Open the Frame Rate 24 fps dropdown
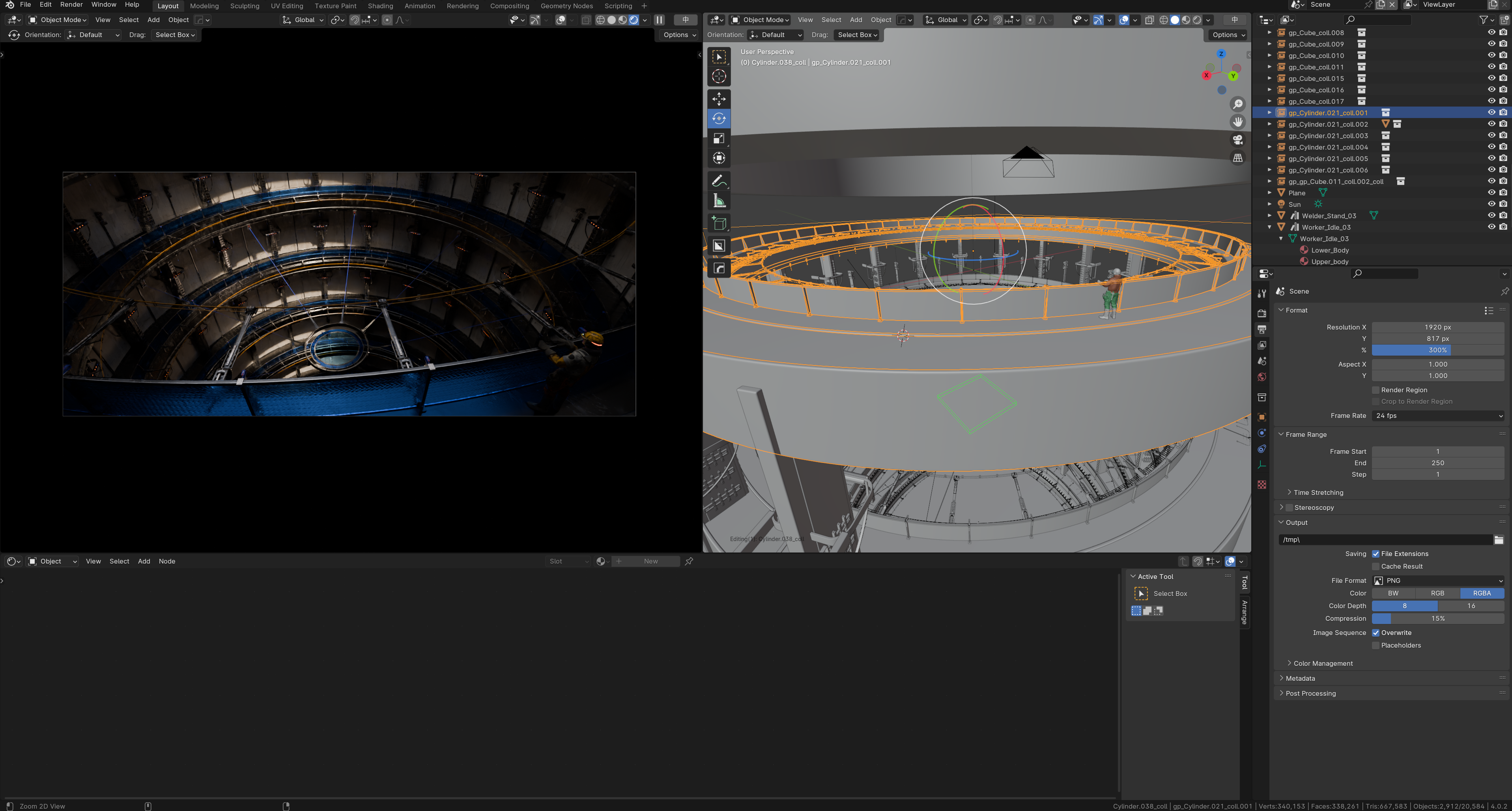This screenshot has height=811, width=1512. coord(1437,416)
